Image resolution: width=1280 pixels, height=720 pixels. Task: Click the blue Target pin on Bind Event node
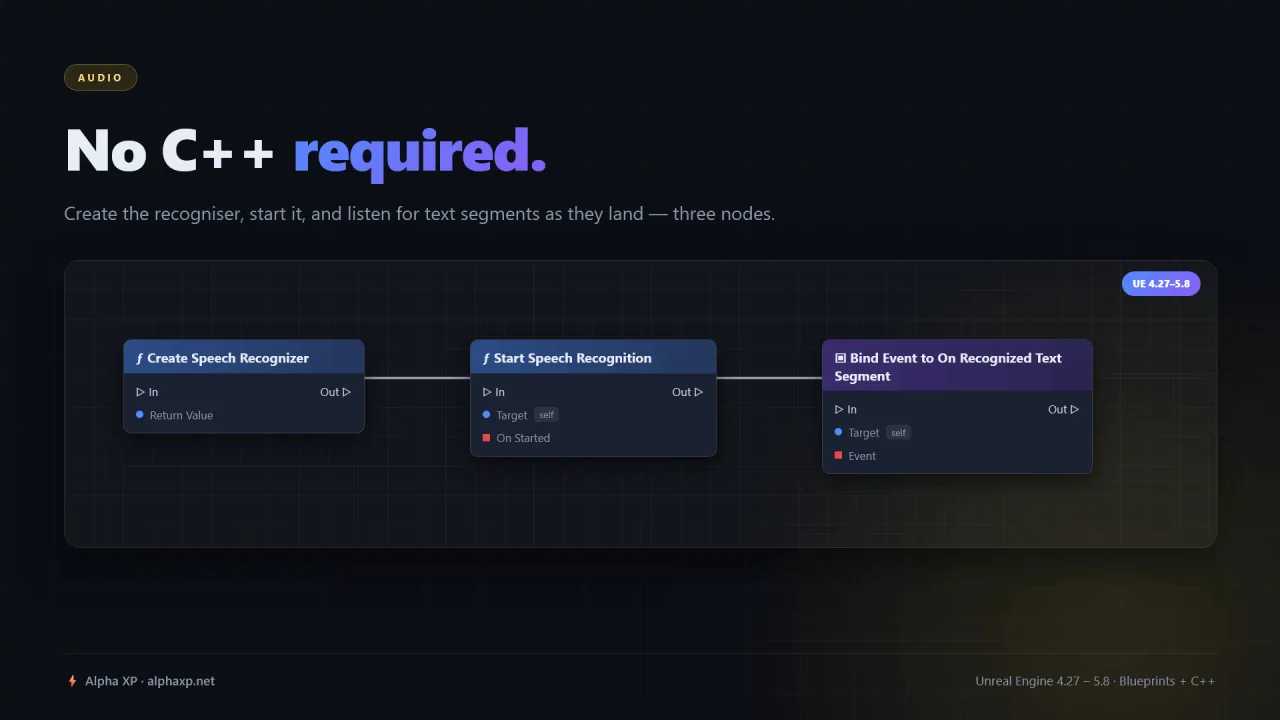coord(838,432)
